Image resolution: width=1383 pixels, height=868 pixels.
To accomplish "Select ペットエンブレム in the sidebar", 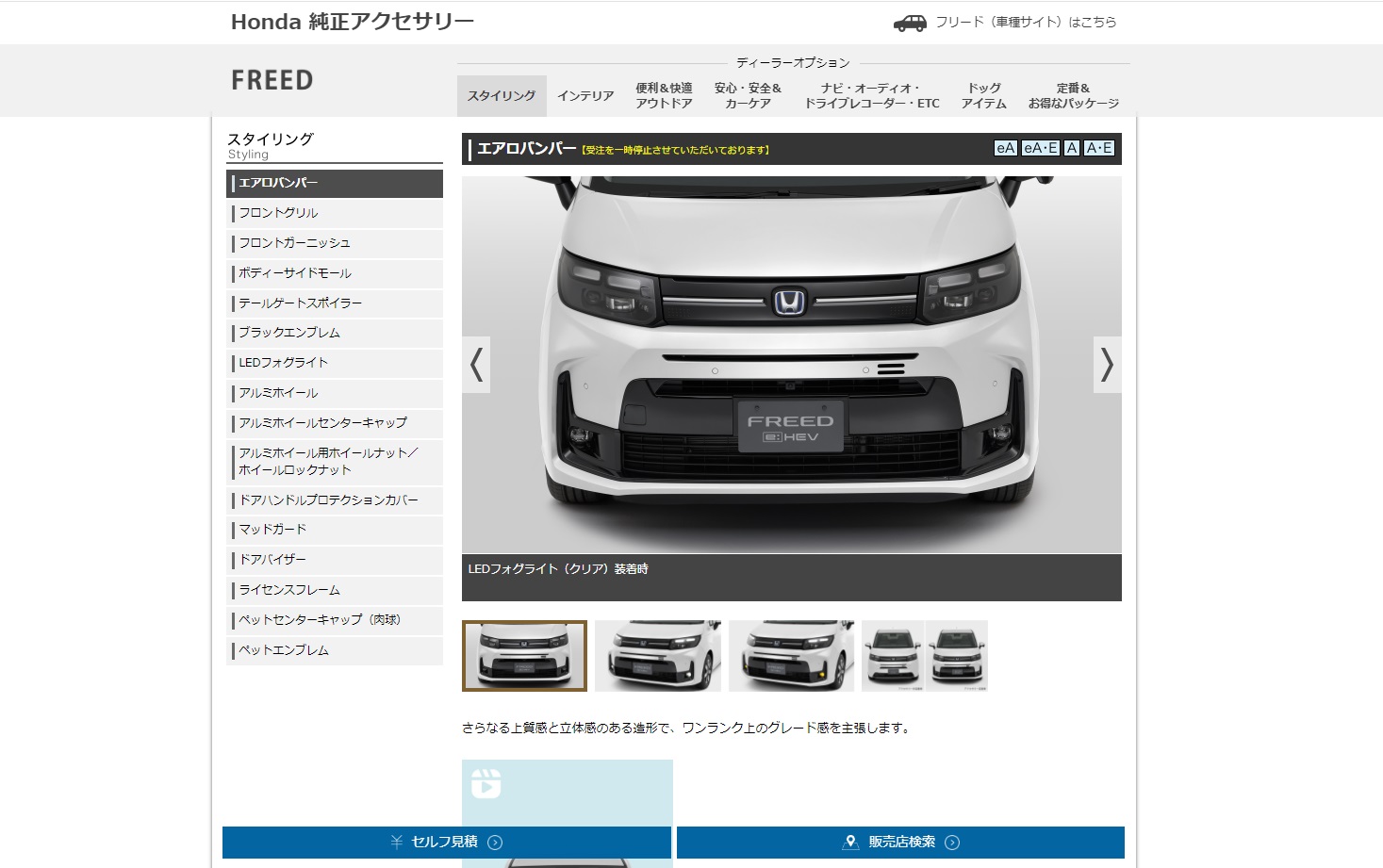I will (335, 650).
